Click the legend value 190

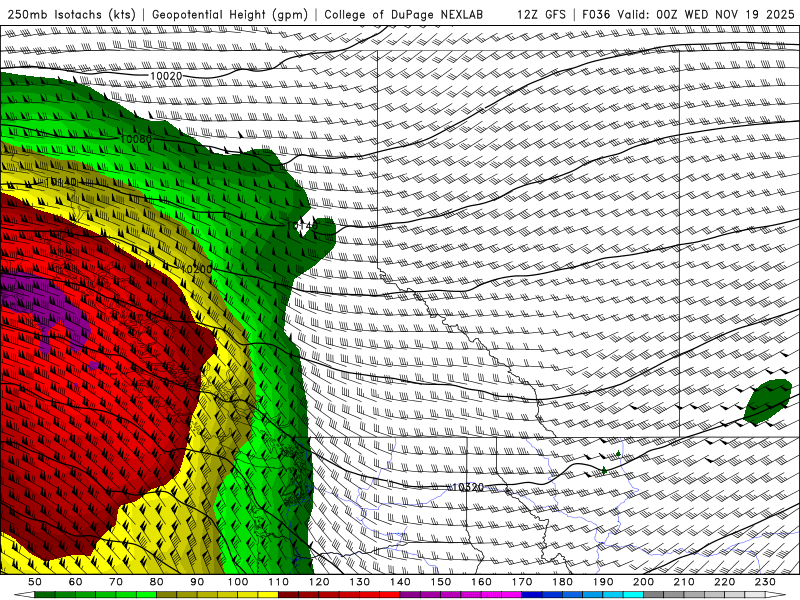pyautogui.click(x=603, y=582)
